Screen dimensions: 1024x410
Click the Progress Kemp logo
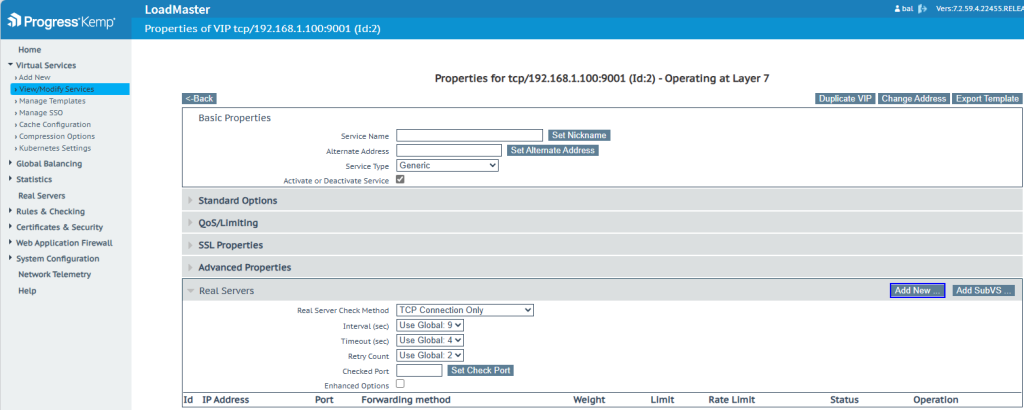(x=62, y=22)
